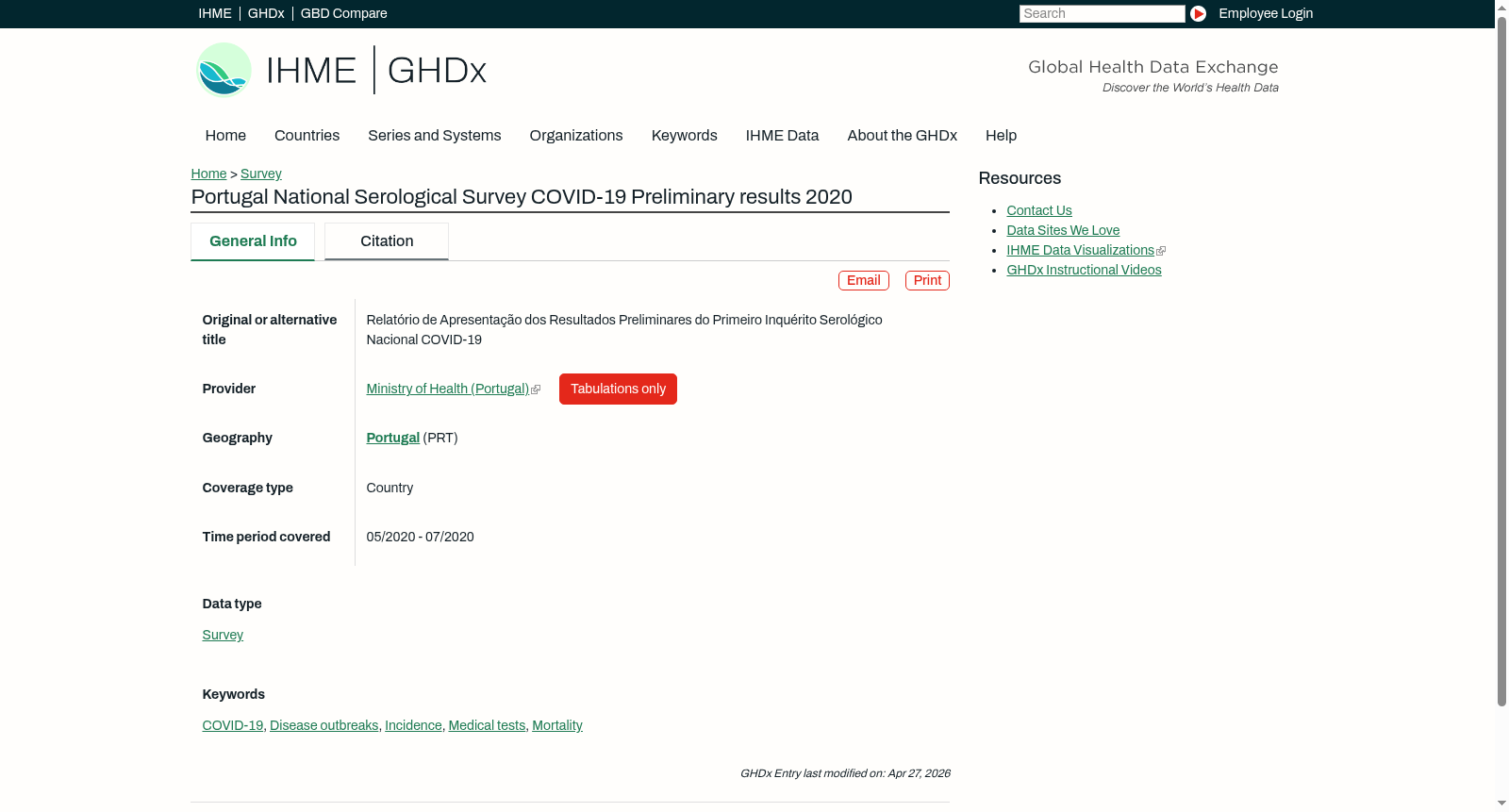Screen dimensions: 1509x812
Task: Click the Employee Login link
Action: 1266,13
